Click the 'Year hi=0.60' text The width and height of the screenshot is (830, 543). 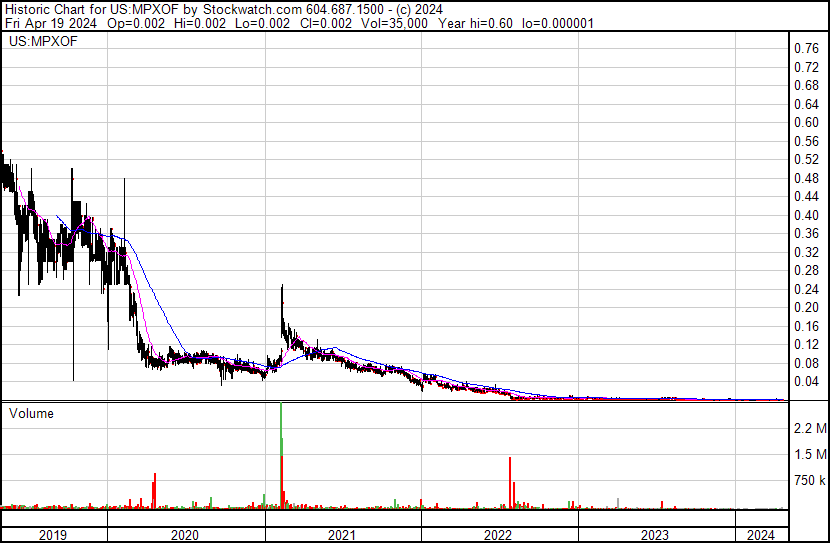pos(475,23)
